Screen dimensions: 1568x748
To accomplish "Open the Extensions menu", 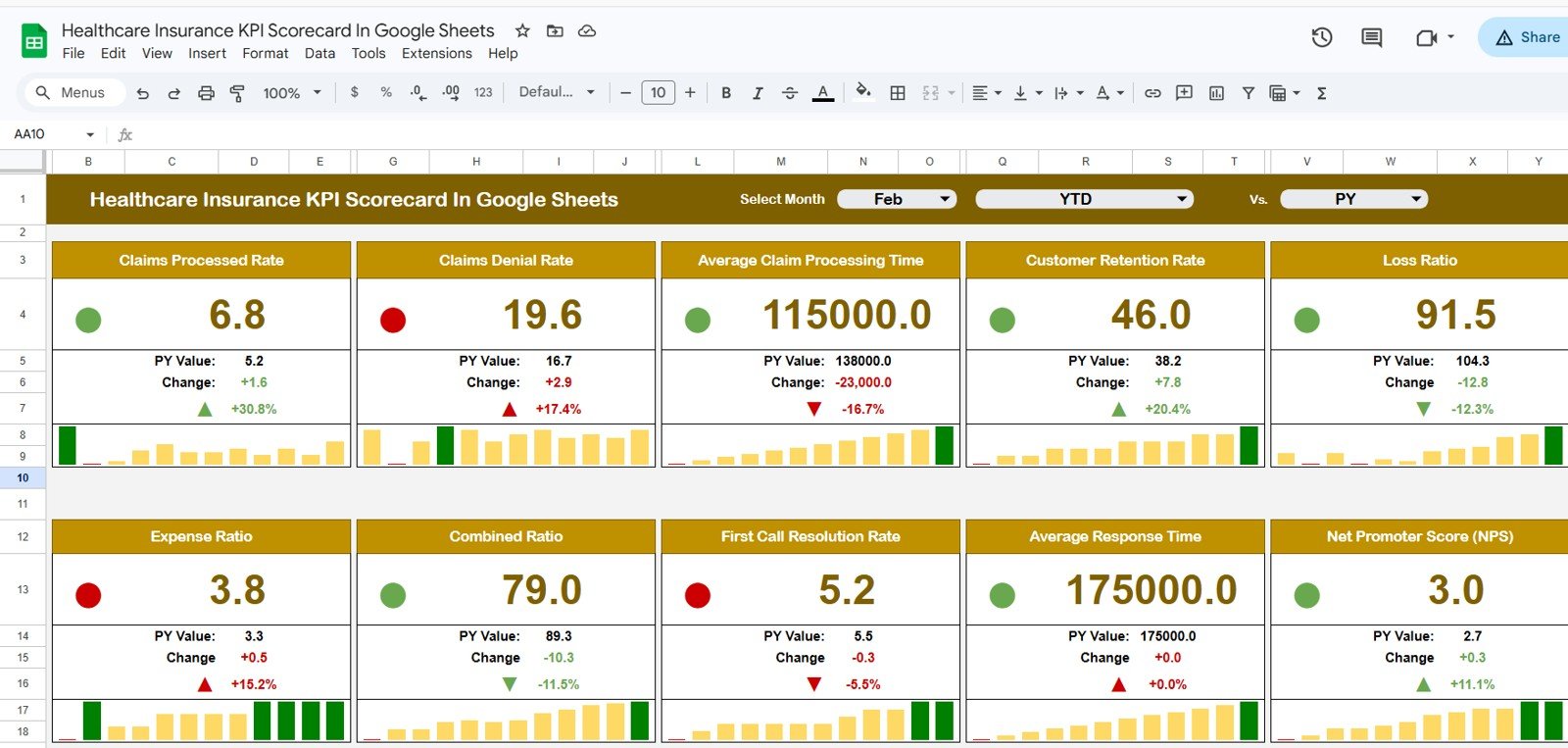I will (x=437, y=54).
